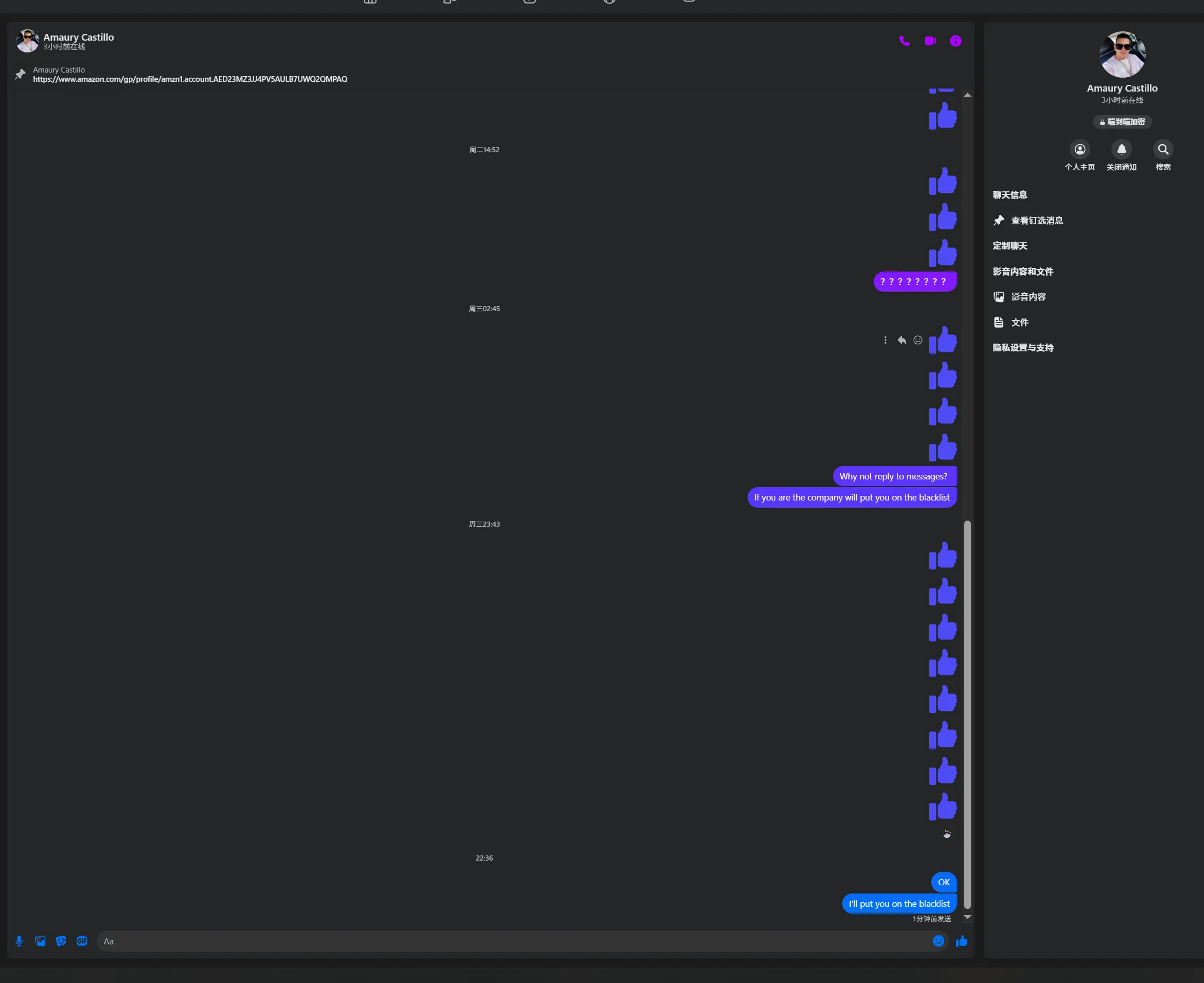1204x983 pixels.
Task: Click the microphone voice clip icon
Action: tap(19, 941)
